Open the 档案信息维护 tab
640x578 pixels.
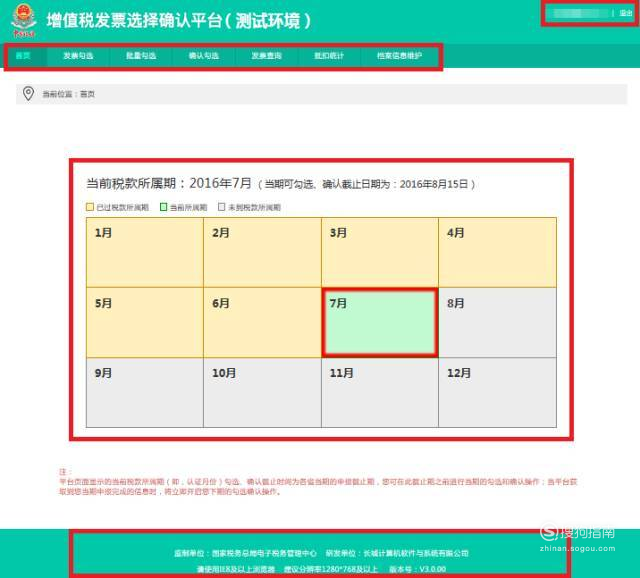399,56
